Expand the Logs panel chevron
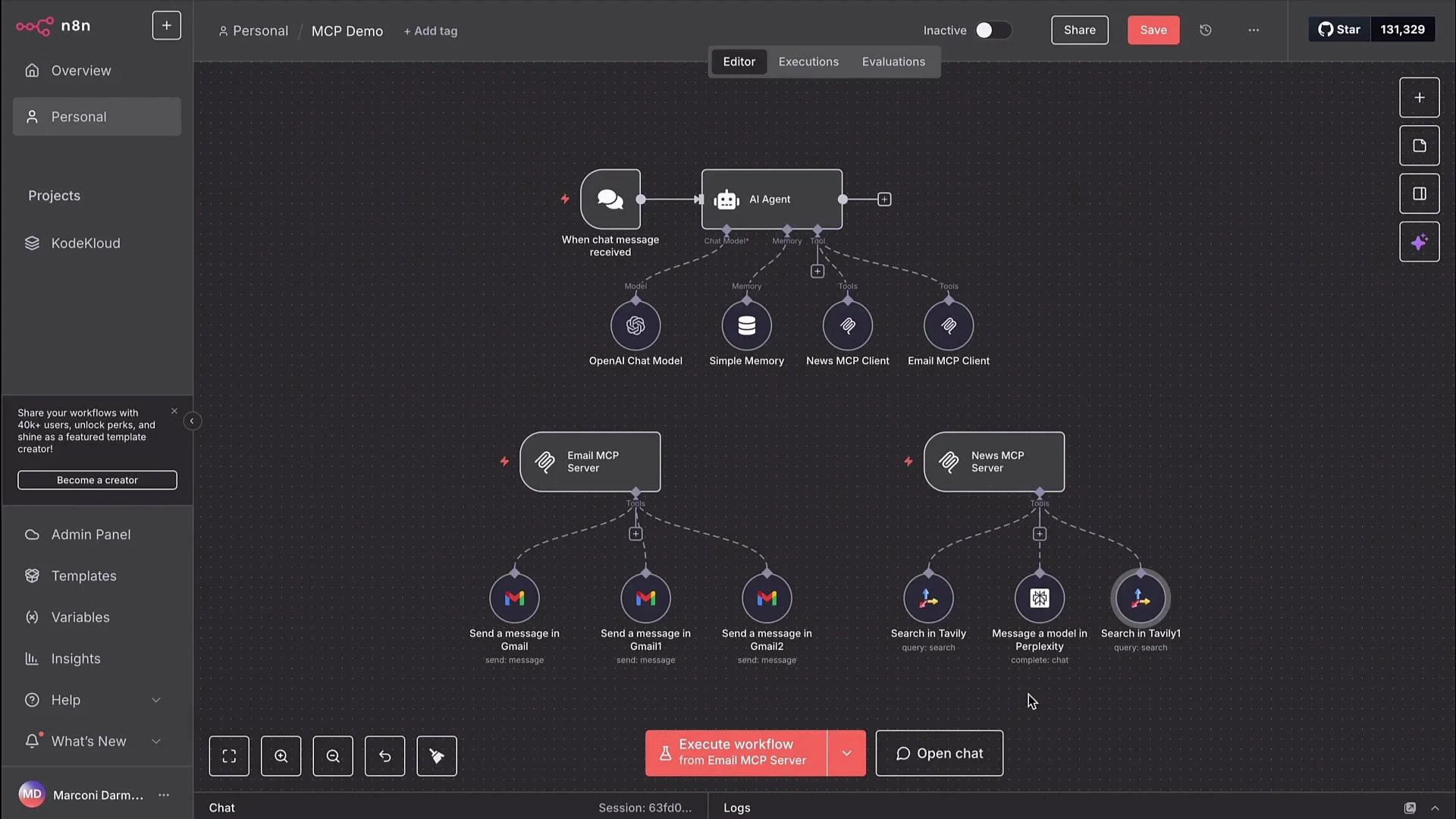 [x=1435, y=808]
